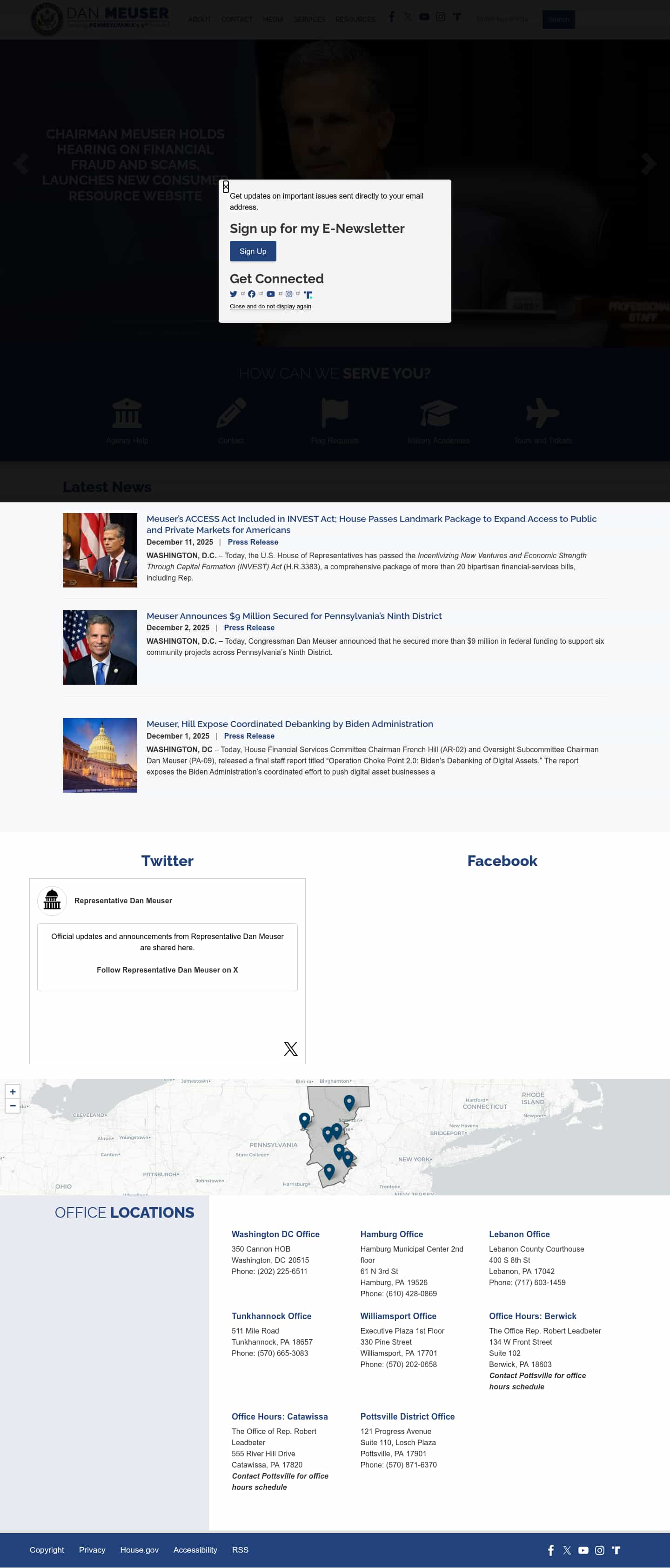The width and height of the screenshot is (670, 1568).
Task: Close the newsletter popup with the X
Action: point(225,186)
